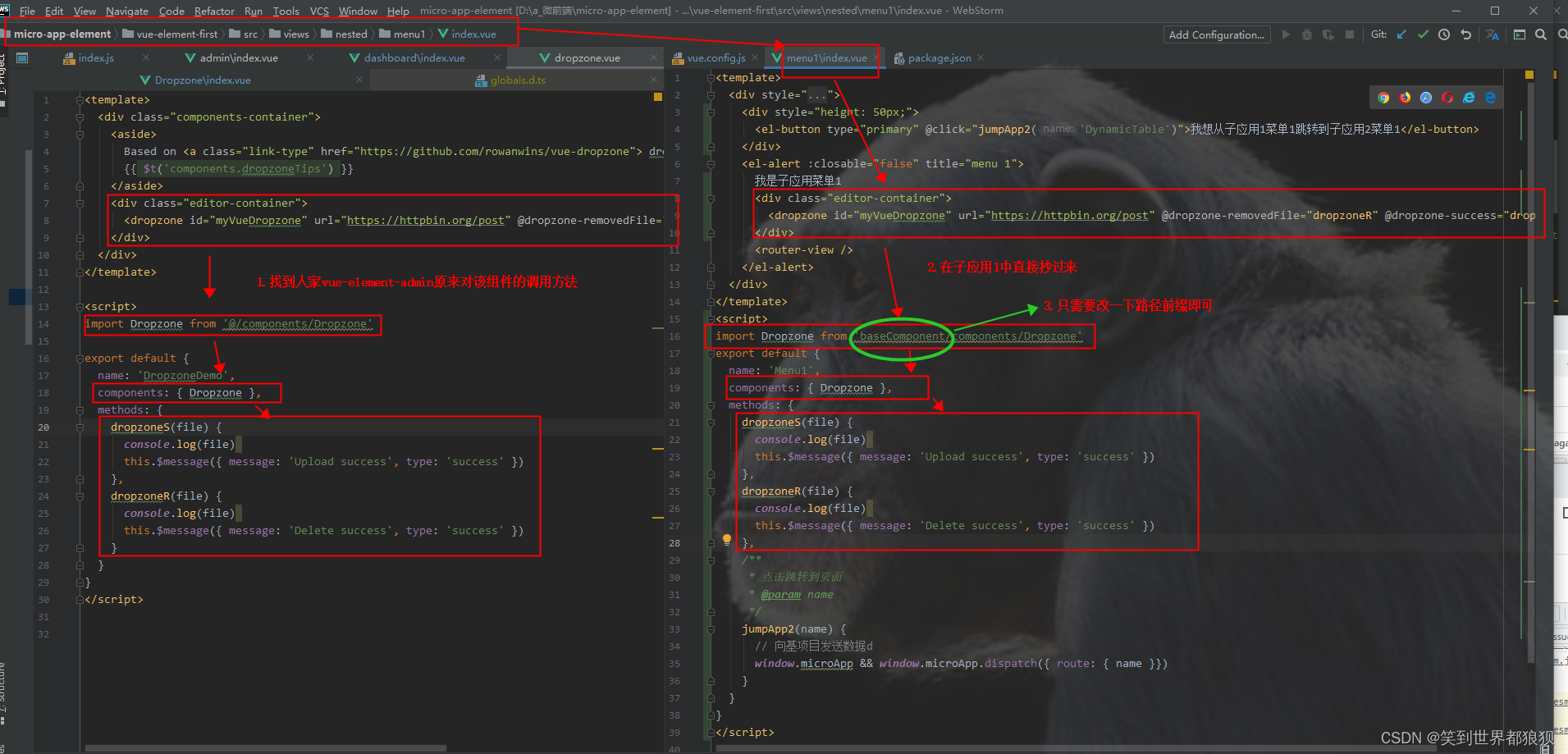The image size is (1568, 754).
Task: Click nested breadcrumb folder
Action: click(x=345, y=34)
